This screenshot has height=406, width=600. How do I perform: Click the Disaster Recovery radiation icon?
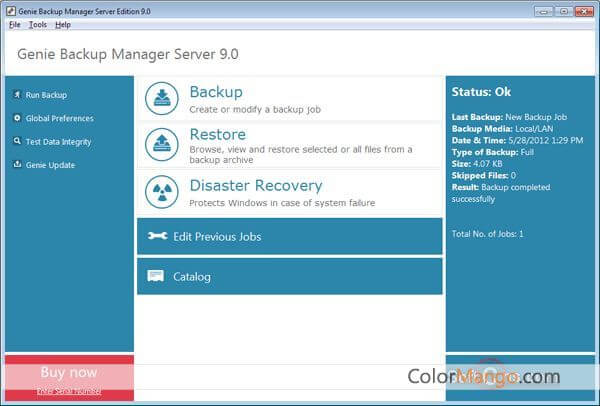point(162,190)
